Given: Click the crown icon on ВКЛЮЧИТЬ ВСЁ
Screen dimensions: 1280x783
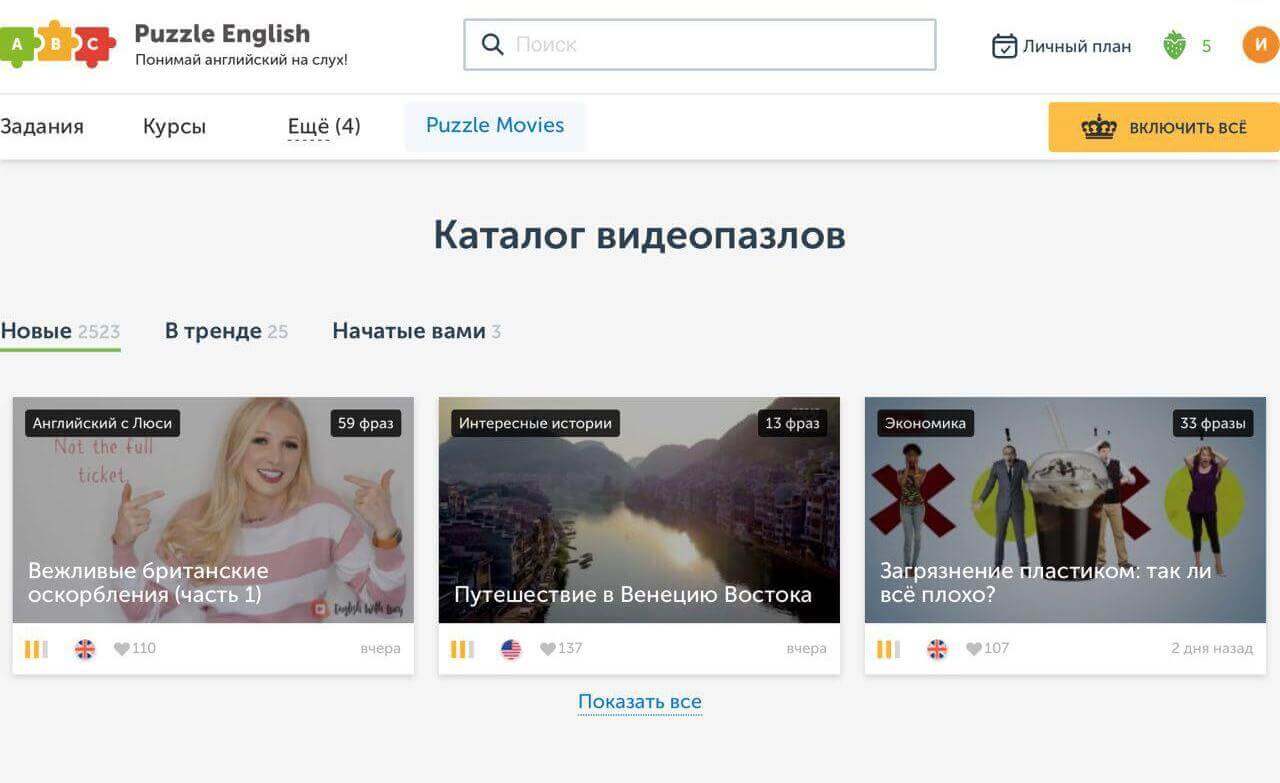Looking at the screenshot, I should (1101, 127).
